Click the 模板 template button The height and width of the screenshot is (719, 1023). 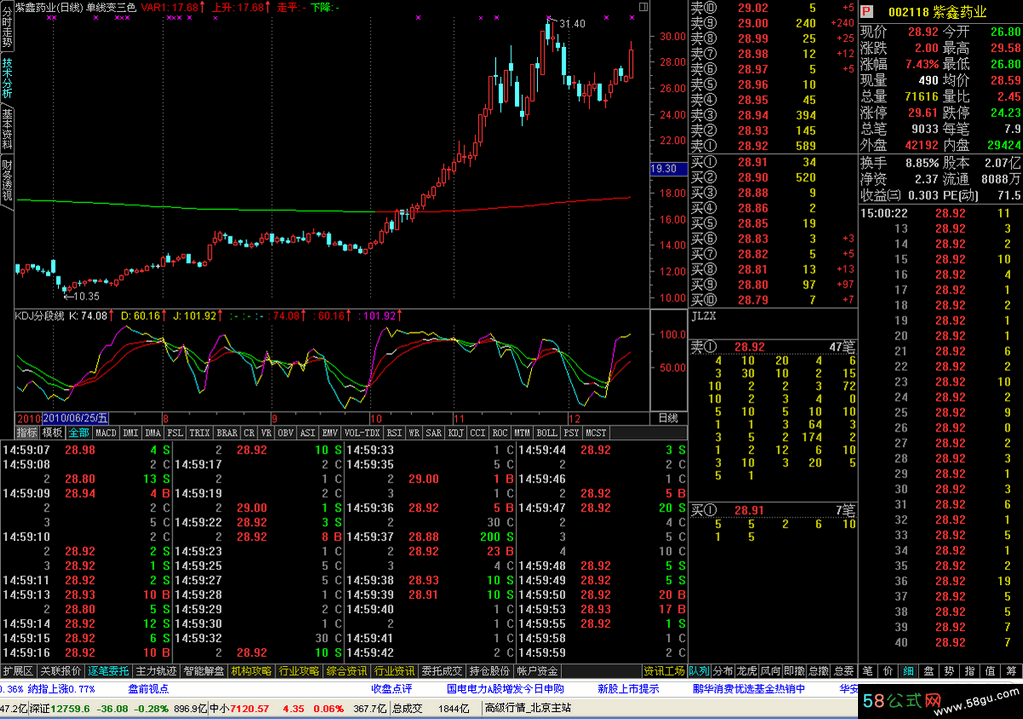(x=52, y=433)
